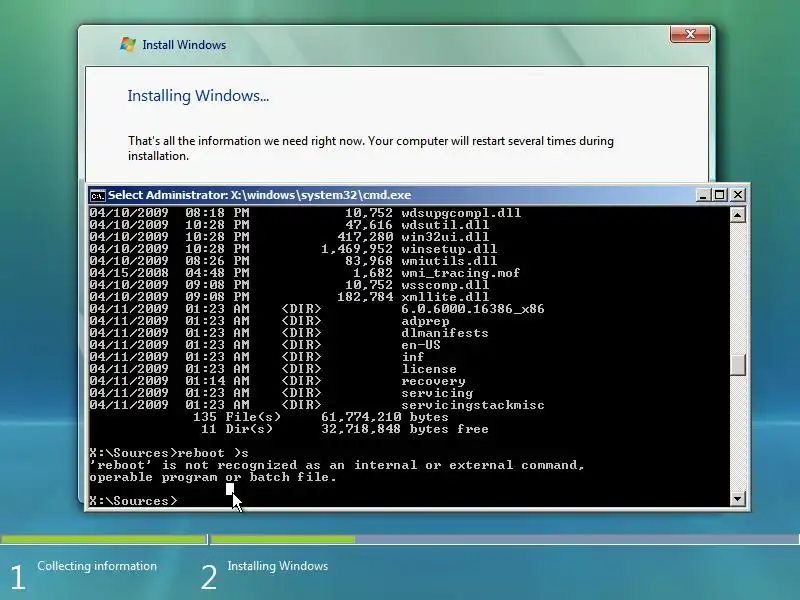
Task: Click the Installing Windows step 2 label
Action: [x=278, y=566]
